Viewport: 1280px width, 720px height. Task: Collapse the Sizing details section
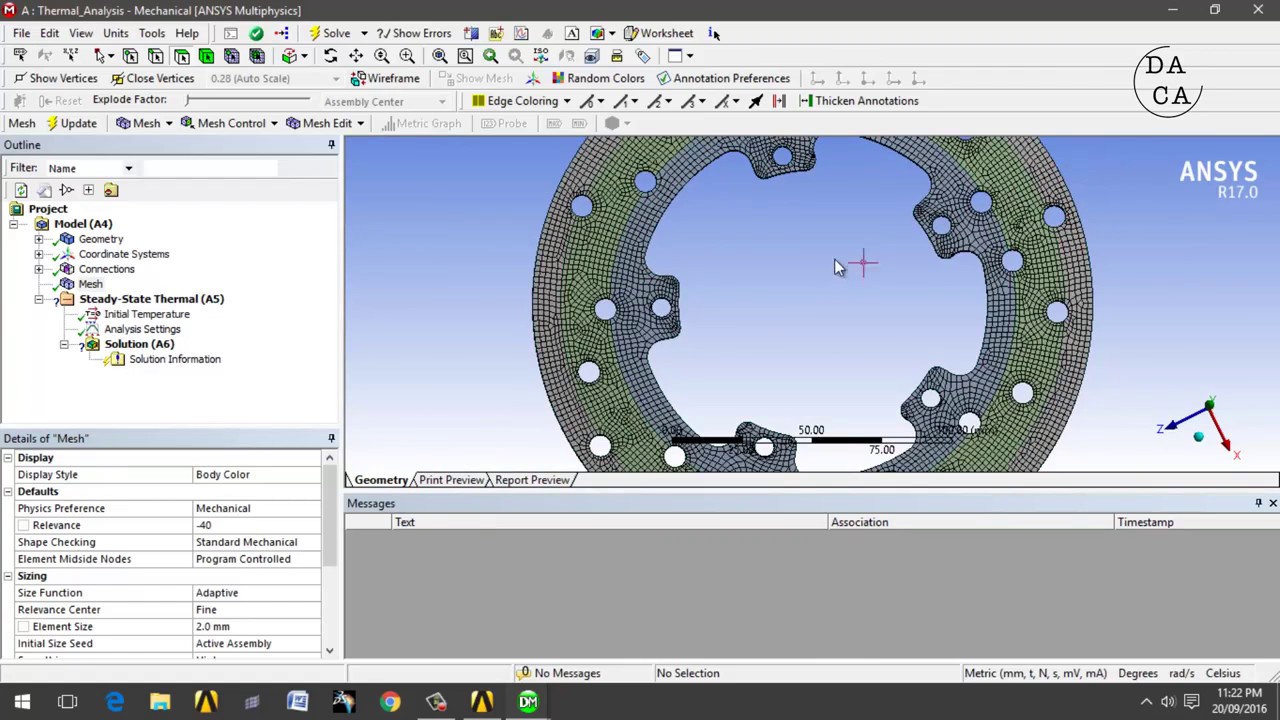tap(8, 576)
